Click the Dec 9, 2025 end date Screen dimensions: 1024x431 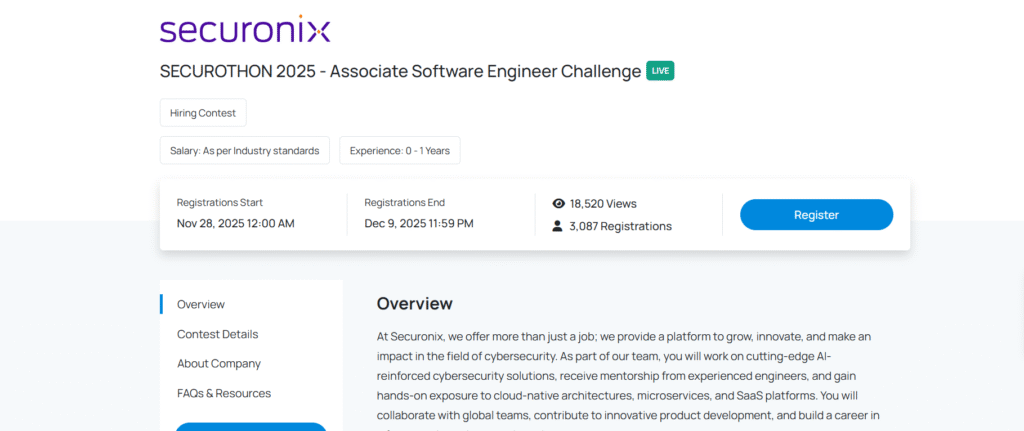coord(419,223)
